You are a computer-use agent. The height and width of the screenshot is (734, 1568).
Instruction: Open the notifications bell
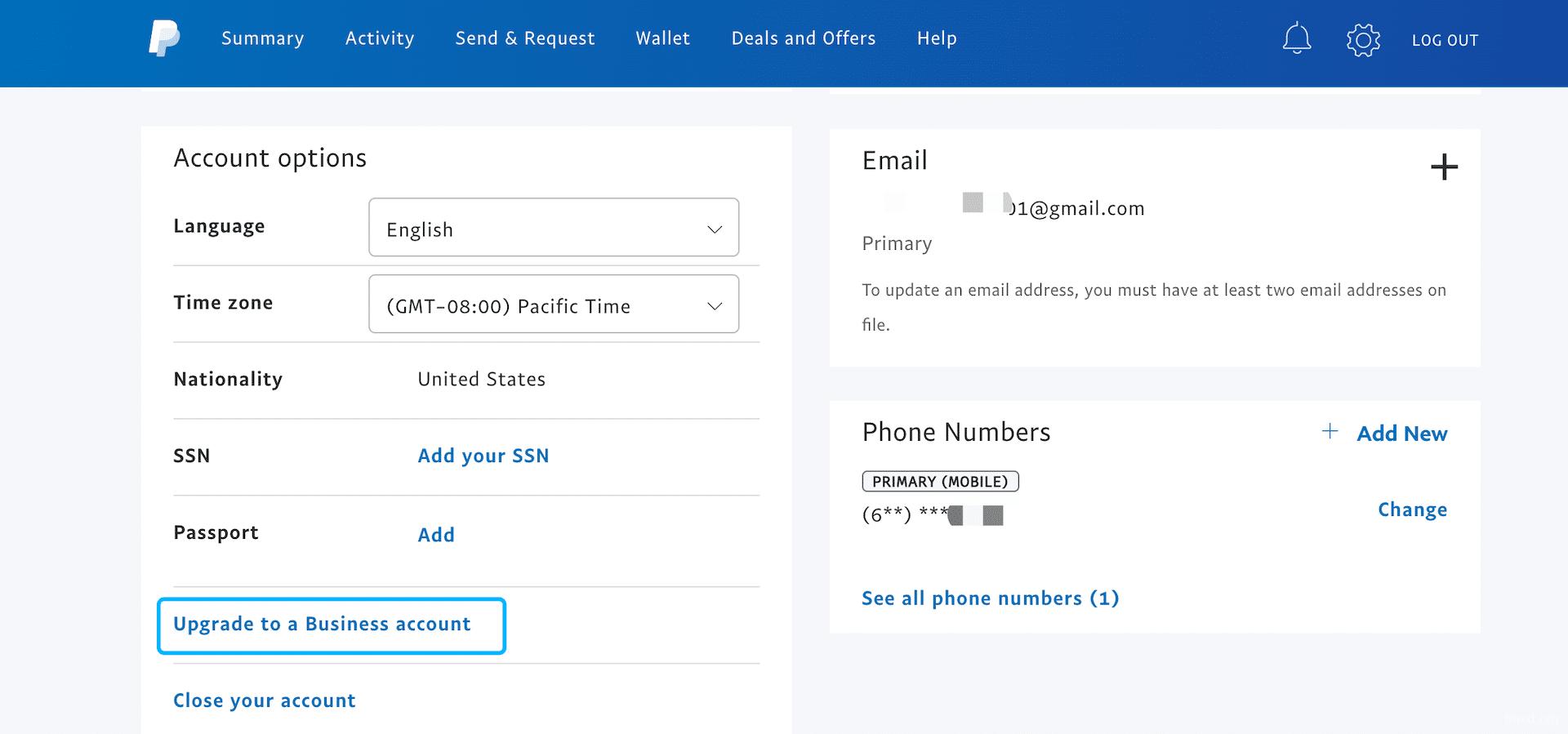click(1296, 39)
